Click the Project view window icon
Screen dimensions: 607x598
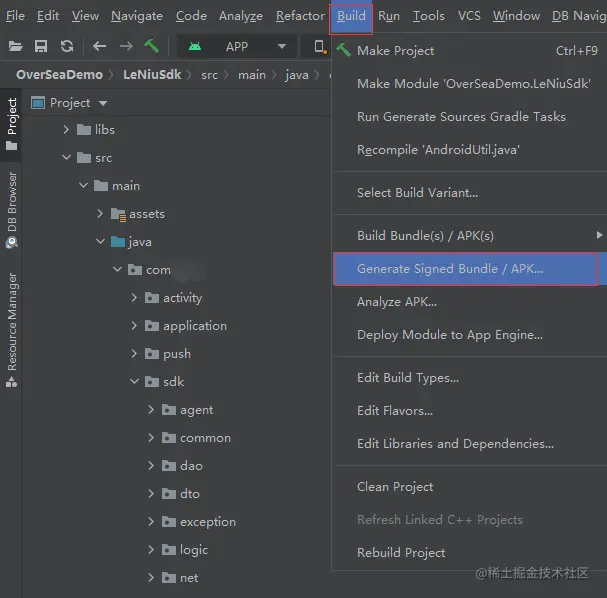coord(38,103)
